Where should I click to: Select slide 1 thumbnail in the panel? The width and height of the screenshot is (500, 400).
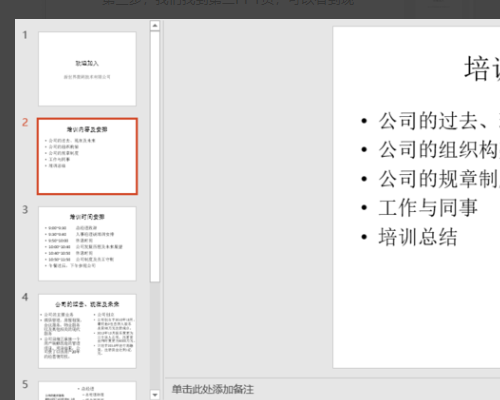[x=87, y=69]
